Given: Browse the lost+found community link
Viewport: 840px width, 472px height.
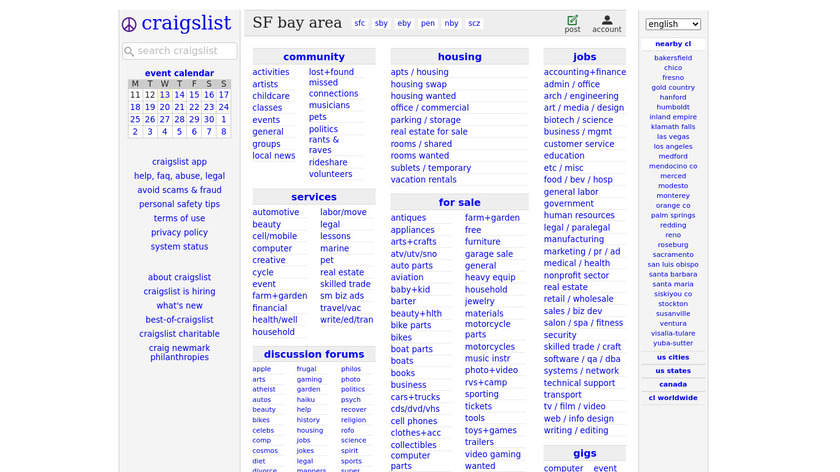Looking at the screenshot, I should (331, 72).
